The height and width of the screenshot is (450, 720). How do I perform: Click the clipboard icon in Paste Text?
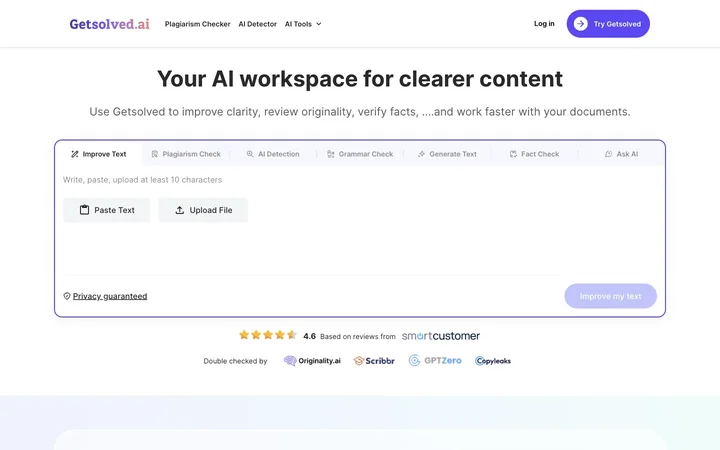pyautogui.click(x=84, y=210)
